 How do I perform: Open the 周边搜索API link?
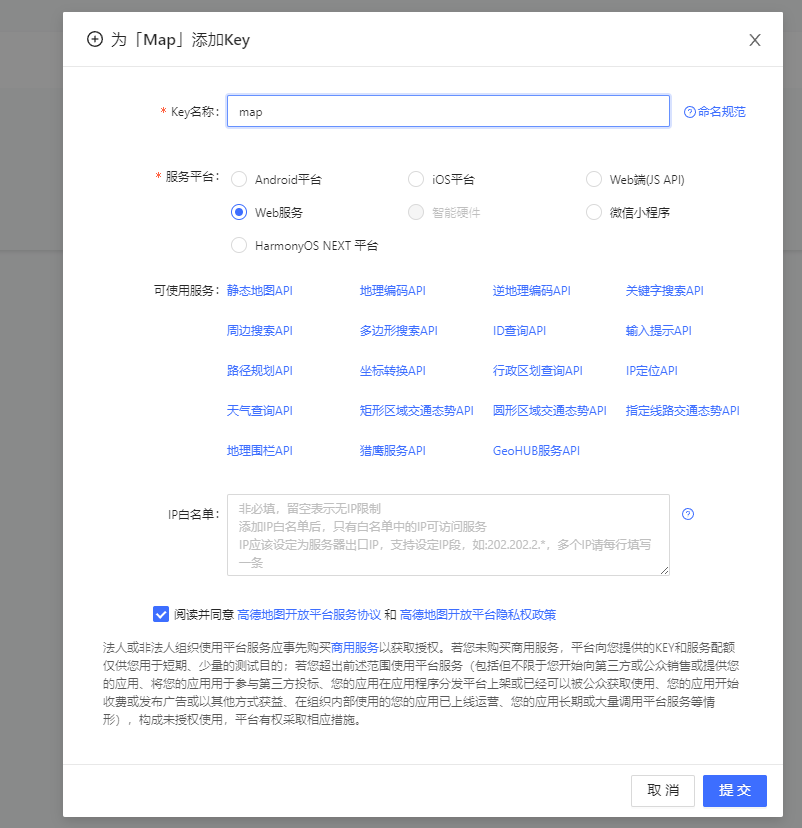point(259,331)
